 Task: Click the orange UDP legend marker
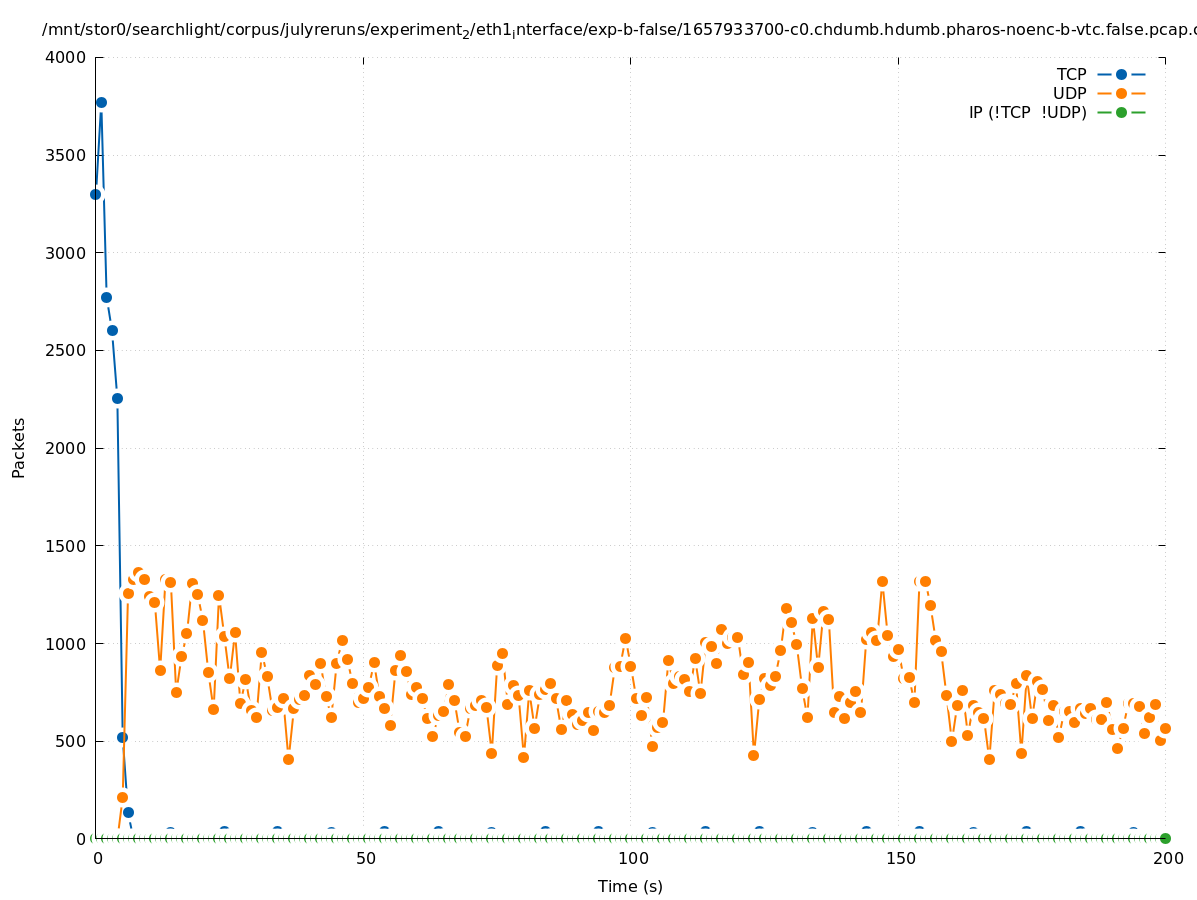pos(1121,93)
